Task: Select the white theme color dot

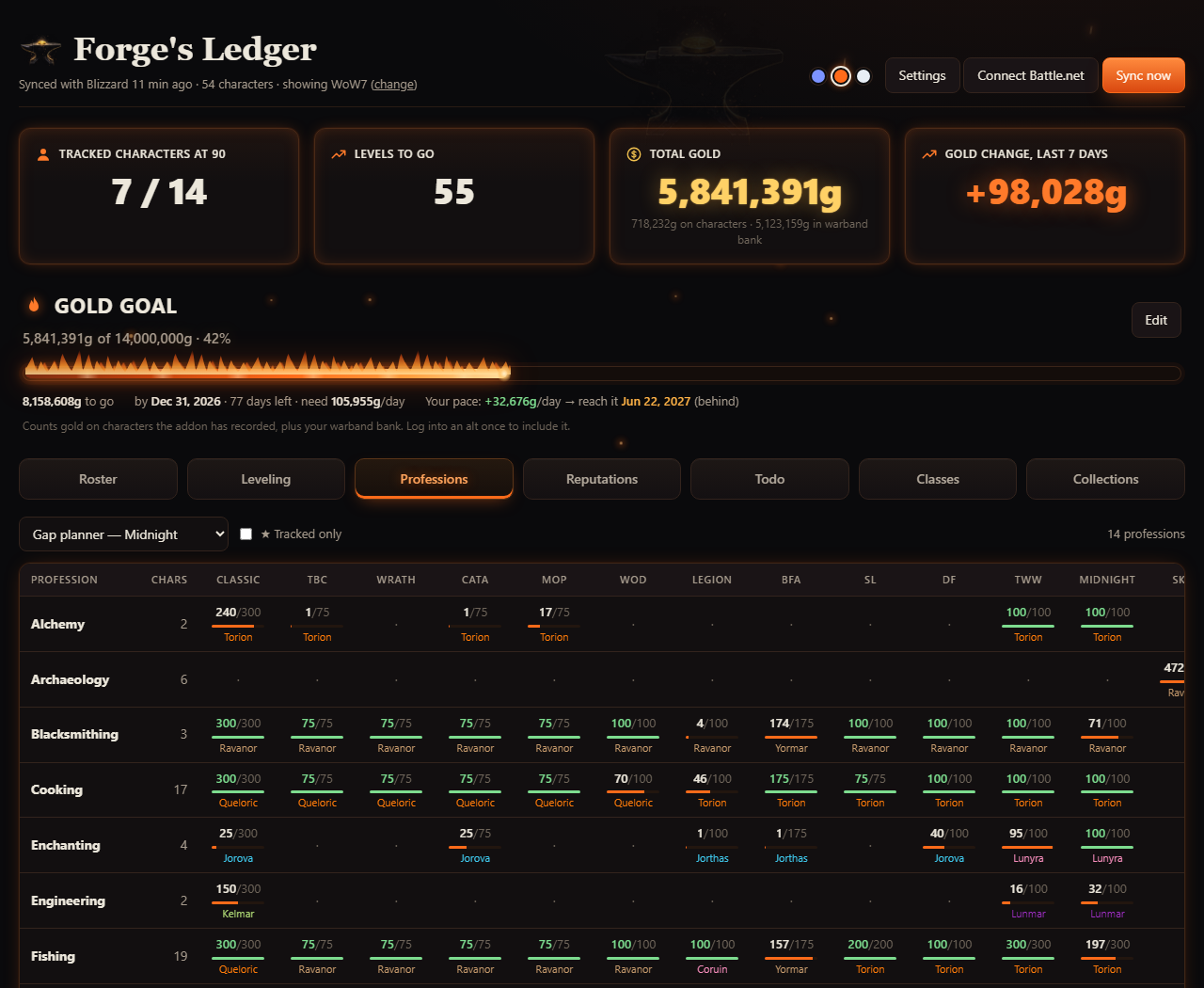Action: pyautogui.click(x=863, y=76)
